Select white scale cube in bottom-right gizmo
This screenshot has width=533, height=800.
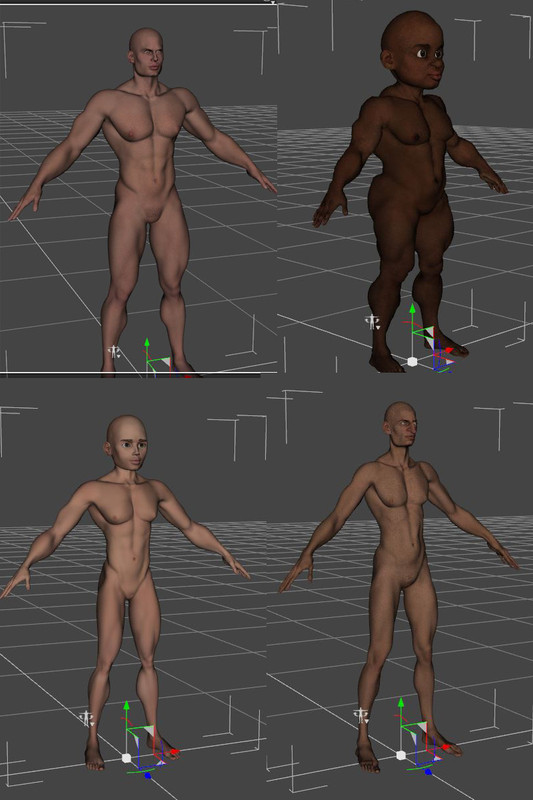pos(401,755)
